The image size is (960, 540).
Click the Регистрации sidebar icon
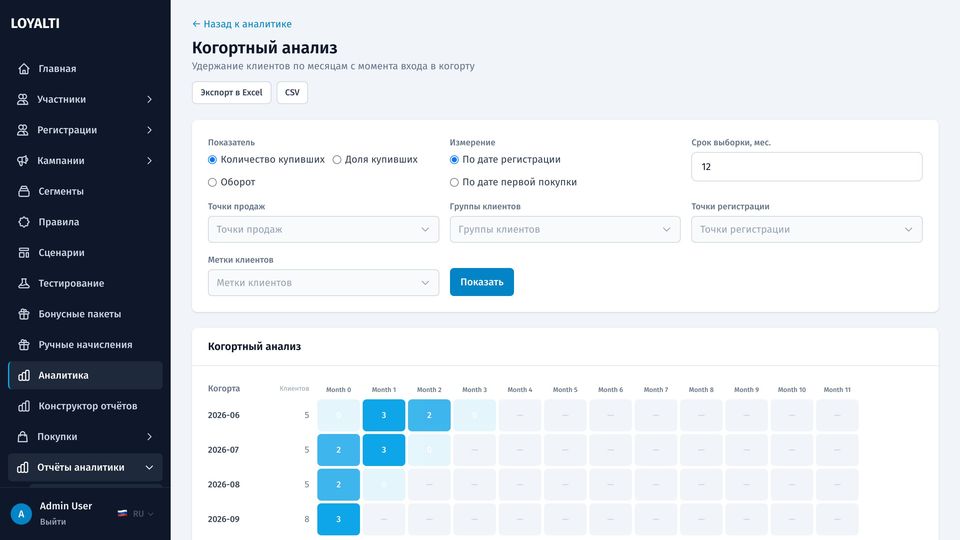click(23, 130)
